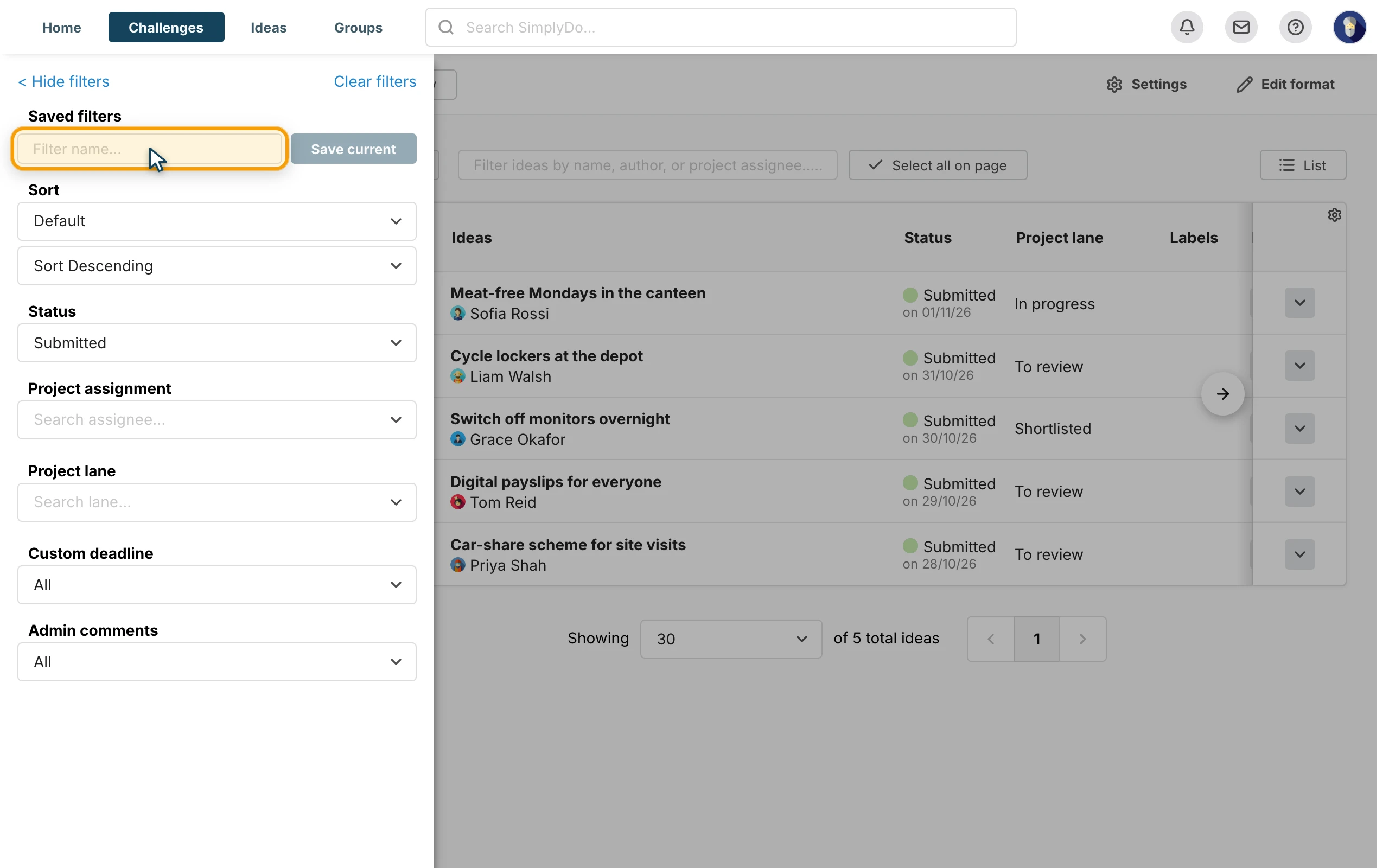Click the Hide filters link
1389x868 pixels.
[x=63, y=81]
